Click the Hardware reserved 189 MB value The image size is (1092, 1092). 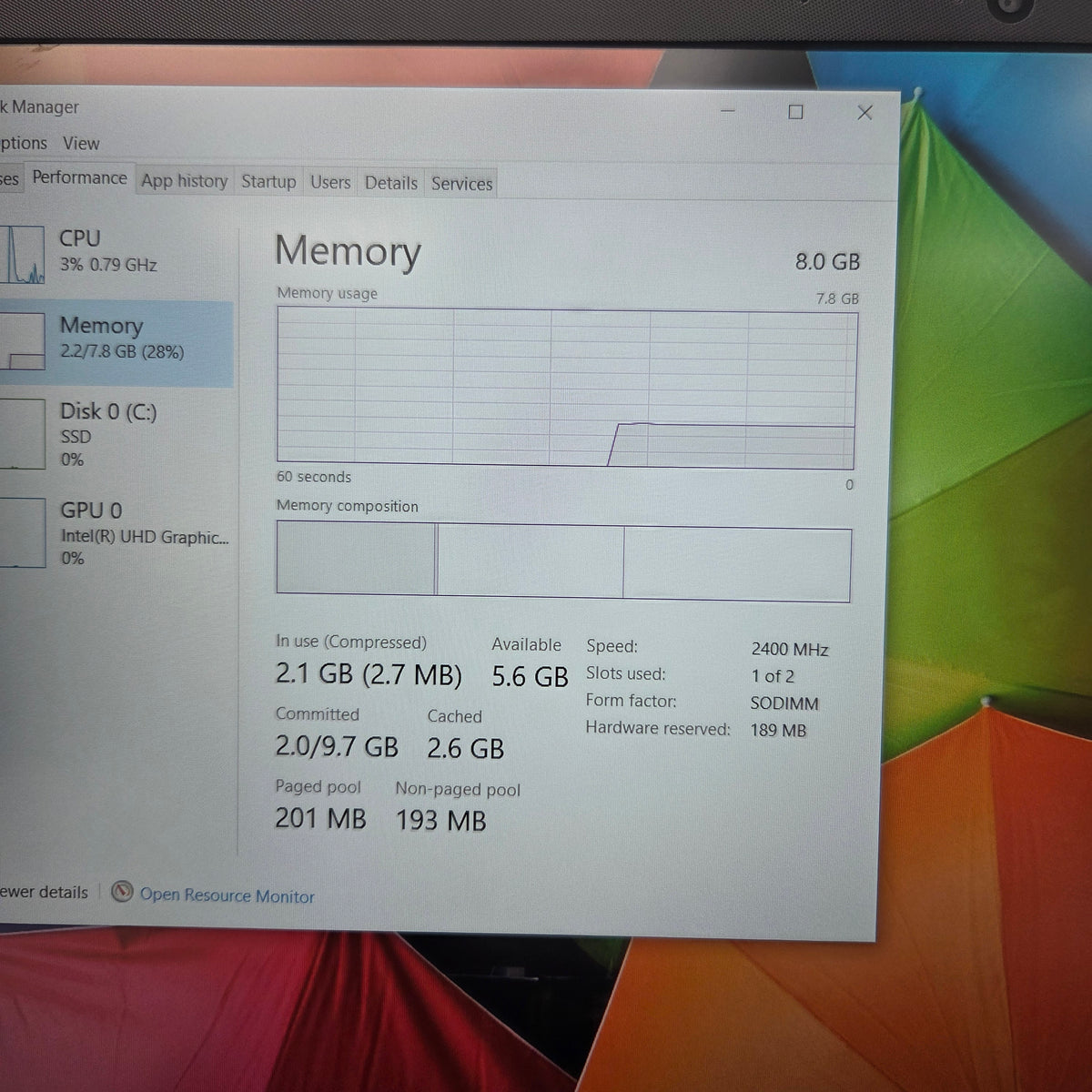pos(778,730)
